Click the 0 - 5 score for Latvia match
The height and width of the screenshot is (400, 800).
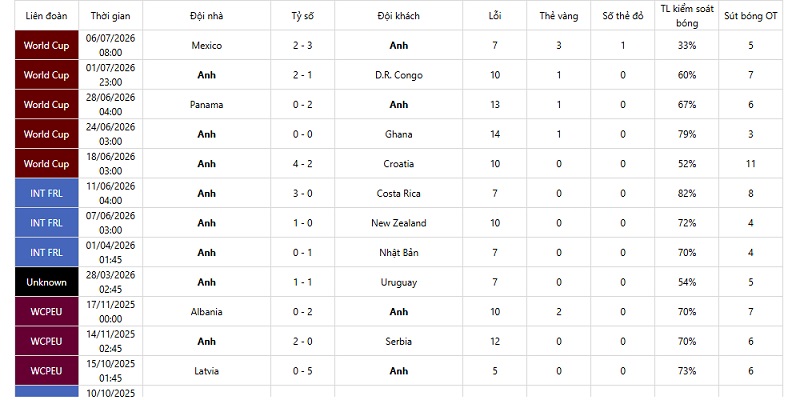coord(303,371)
